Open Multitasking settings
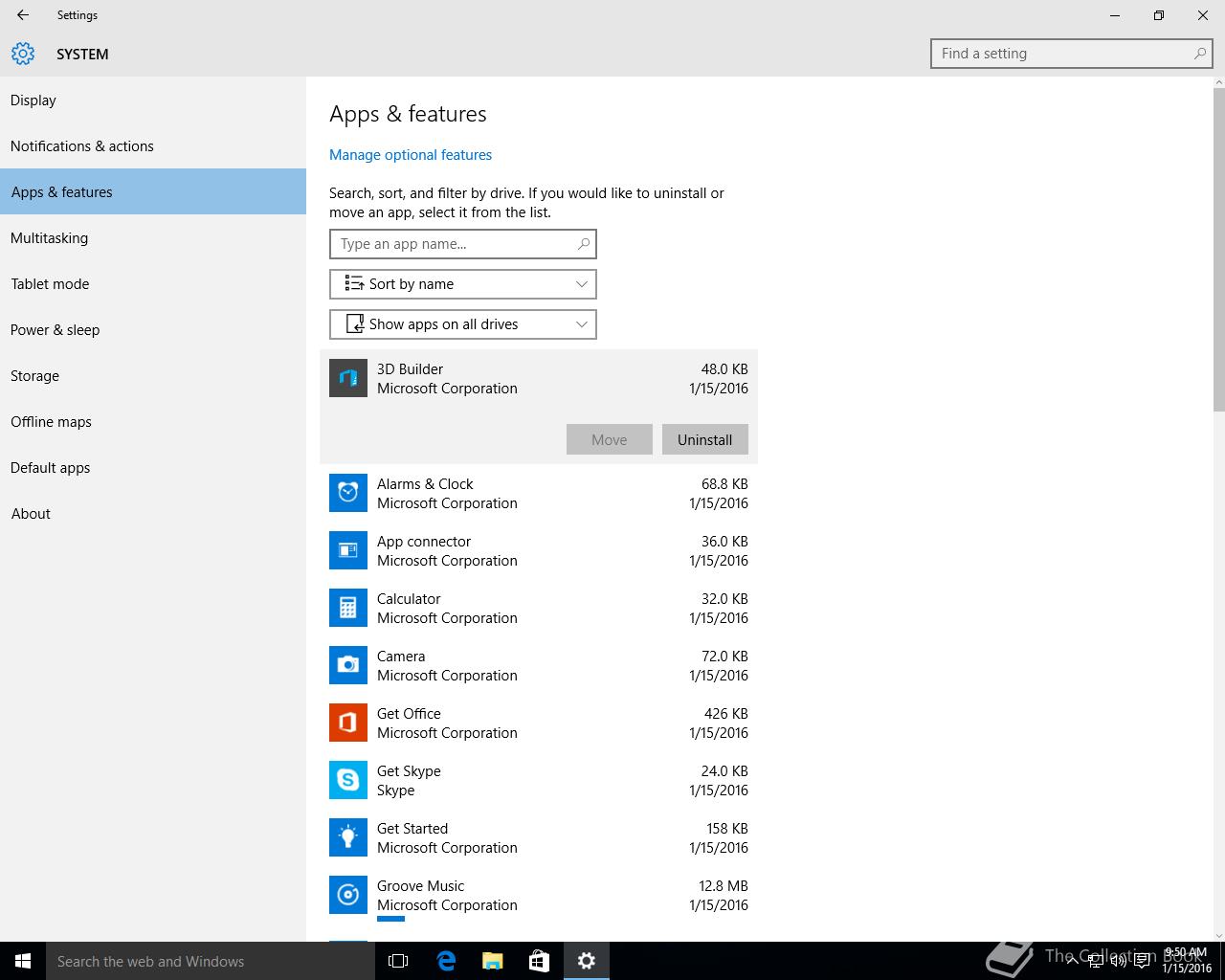 point(153,238)
